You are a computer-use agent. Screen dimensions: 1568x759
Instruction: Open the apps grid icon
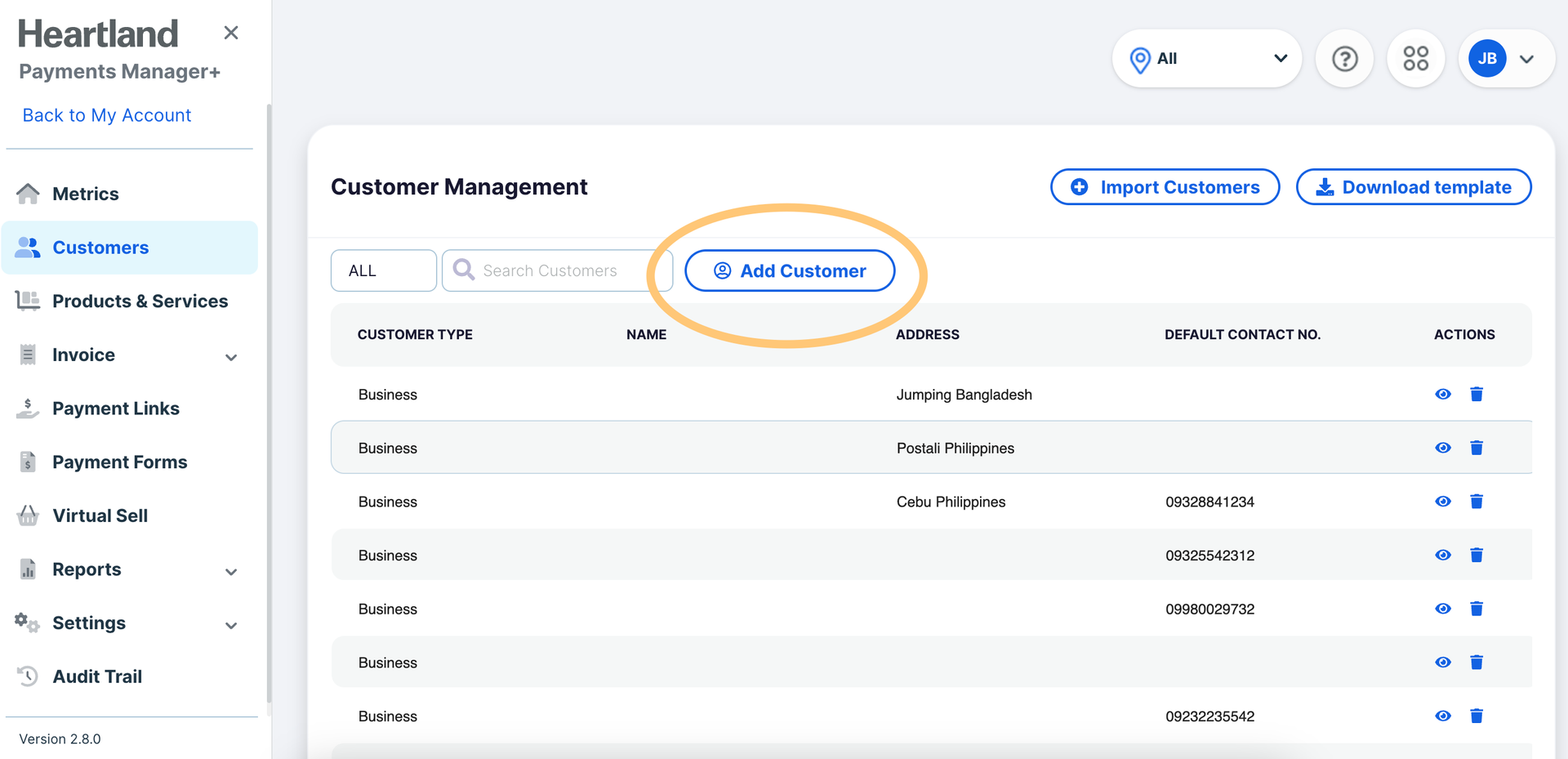(1415, 59)
